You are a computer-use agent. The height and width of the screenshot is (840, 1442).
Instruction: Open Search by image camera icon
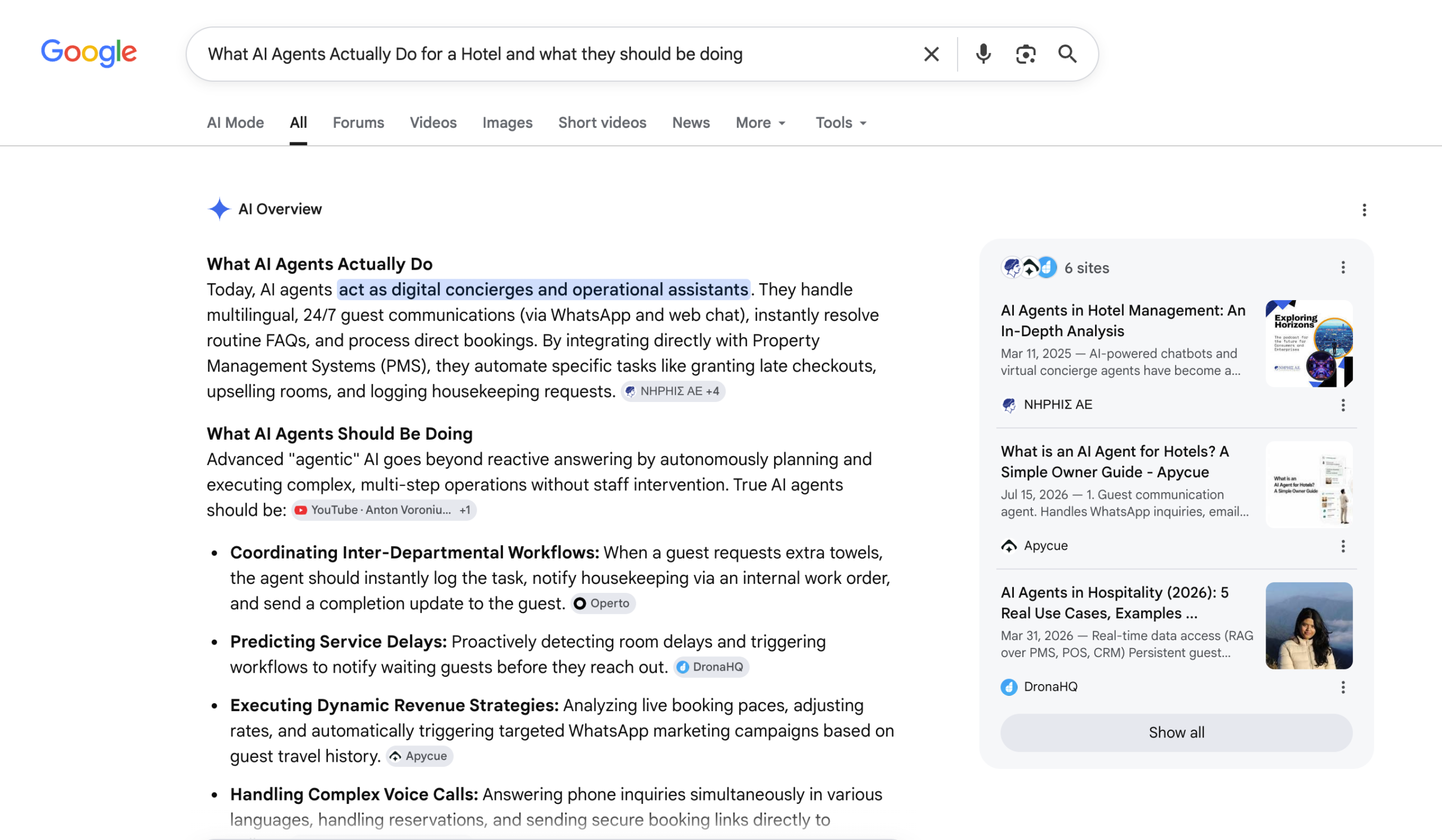[x=1025, y=54]
